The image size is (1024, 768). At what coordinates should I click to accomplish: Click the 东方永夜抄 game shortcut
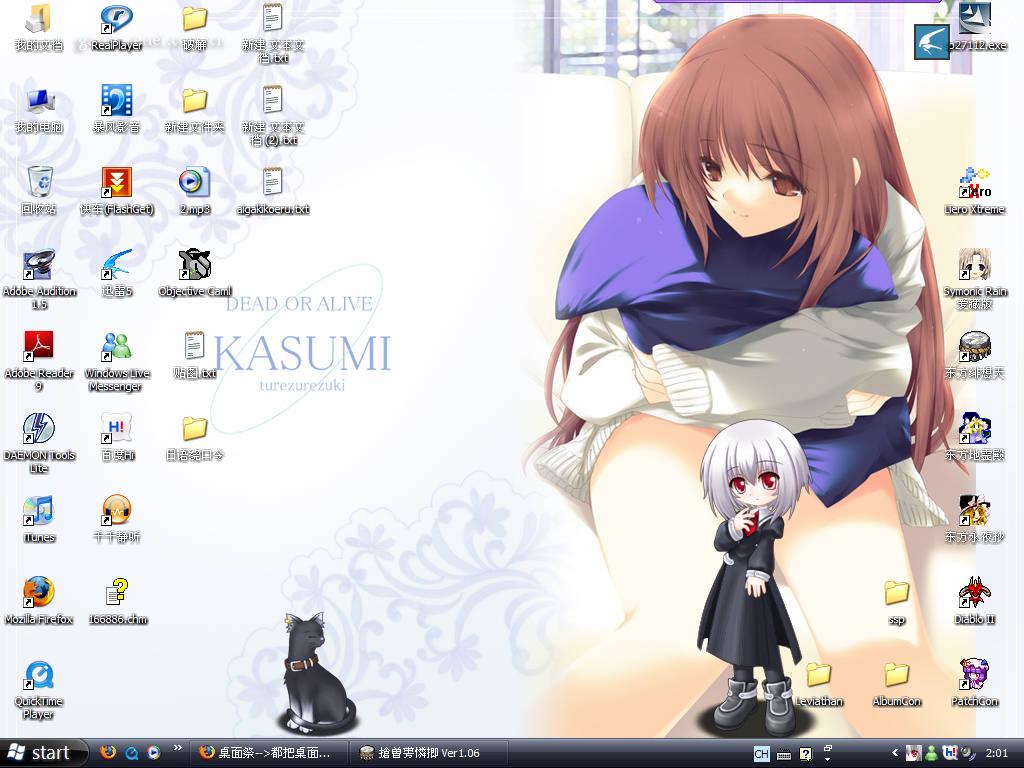[974, 520]
